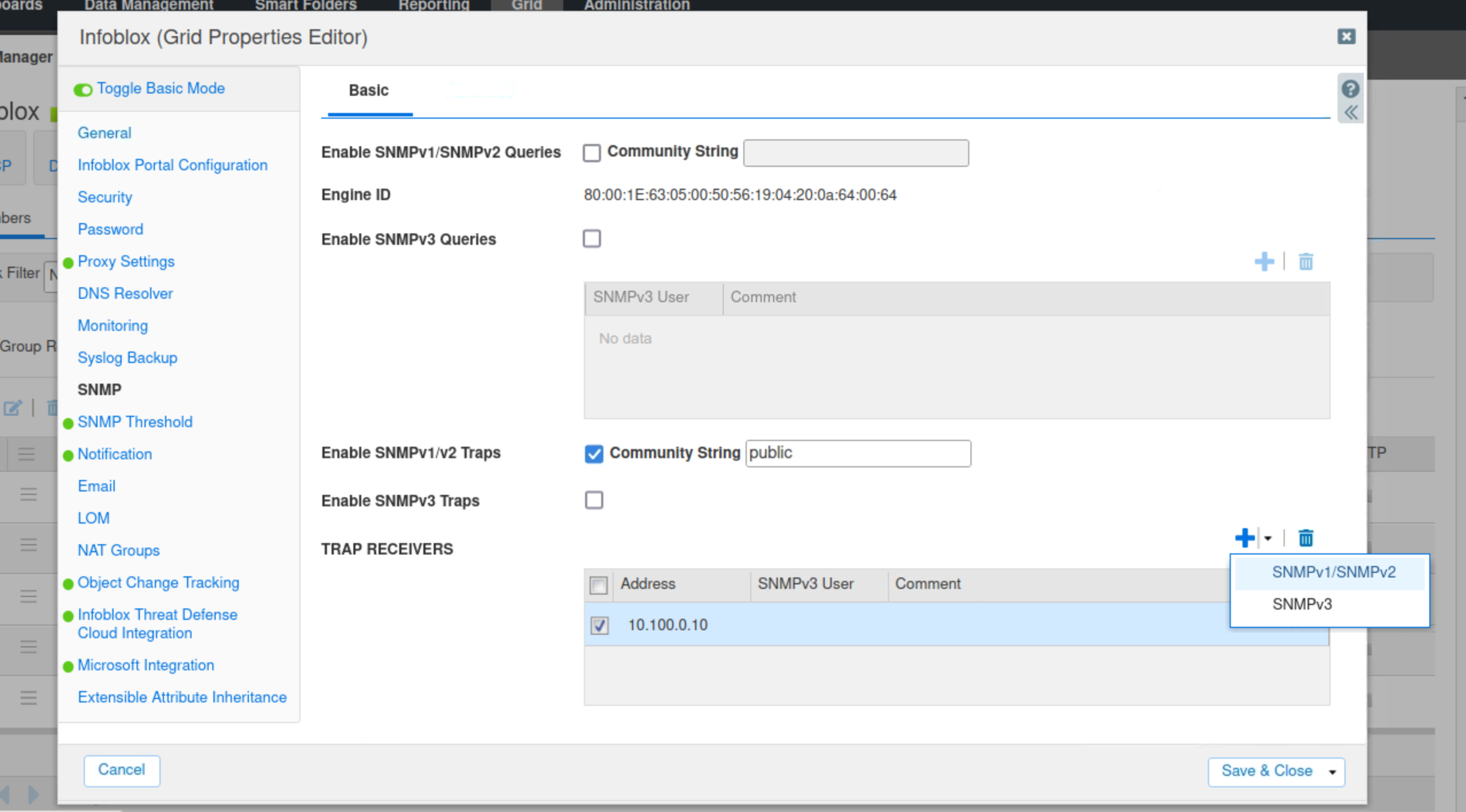Choose SNMPv3 from receiver type menu
This screenshot has width=1466, height=812.
click(x=1302, y=604)
